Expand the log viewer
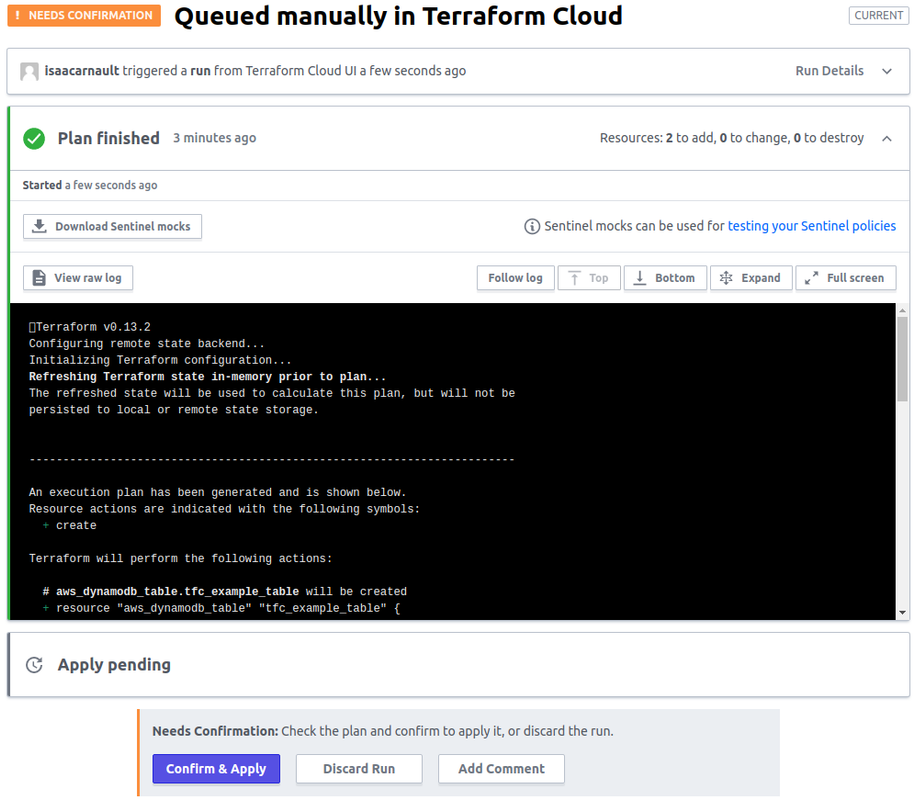Image resolution: width=915 pixels, height=800 pixels. click(x=751, y=278)
